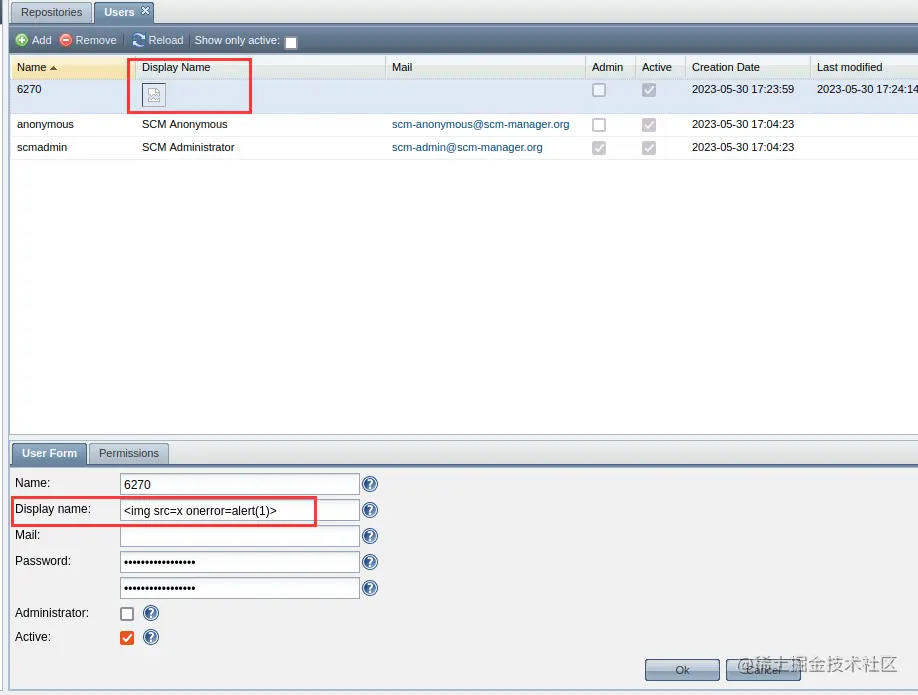Image resolution: width=918 pixels, height=695 pixels.
Task: Click the Remove button label
Action: point(96,40)
